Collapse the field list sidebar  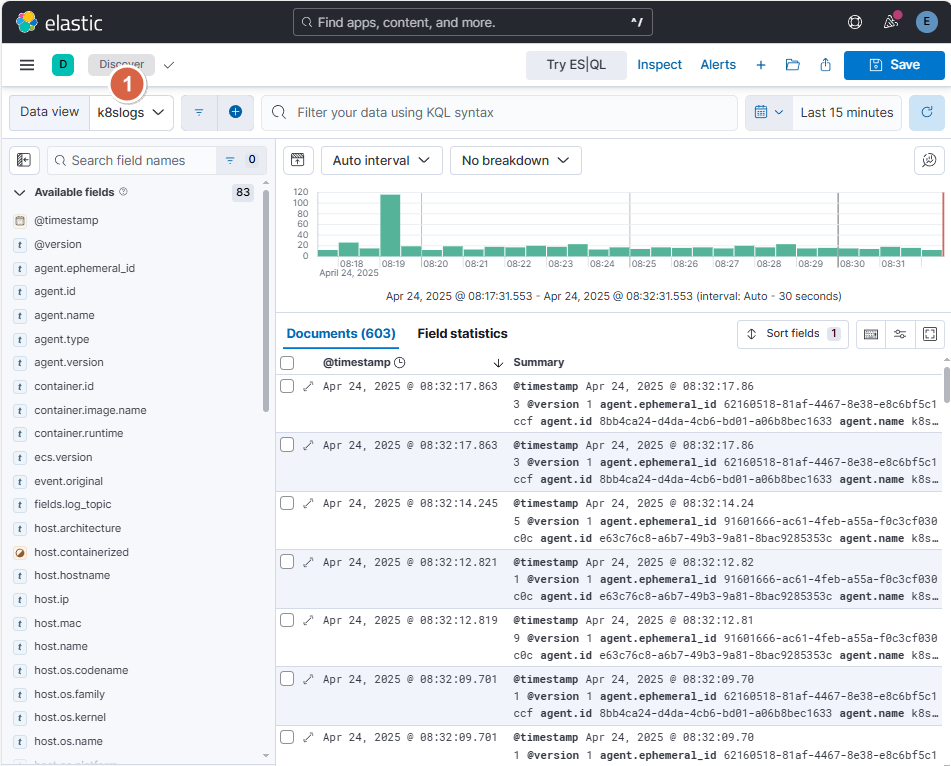(x=24, y=160)
